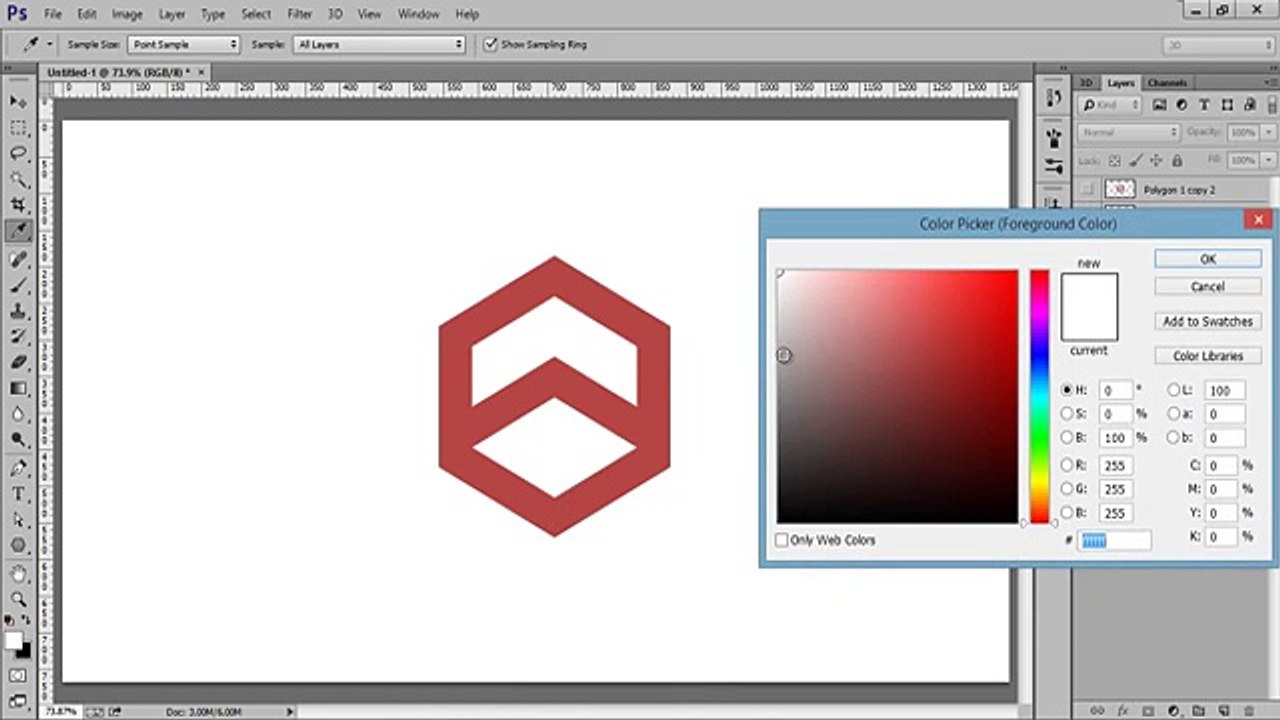Select the S (saturation) radio button

[1067, 413]
